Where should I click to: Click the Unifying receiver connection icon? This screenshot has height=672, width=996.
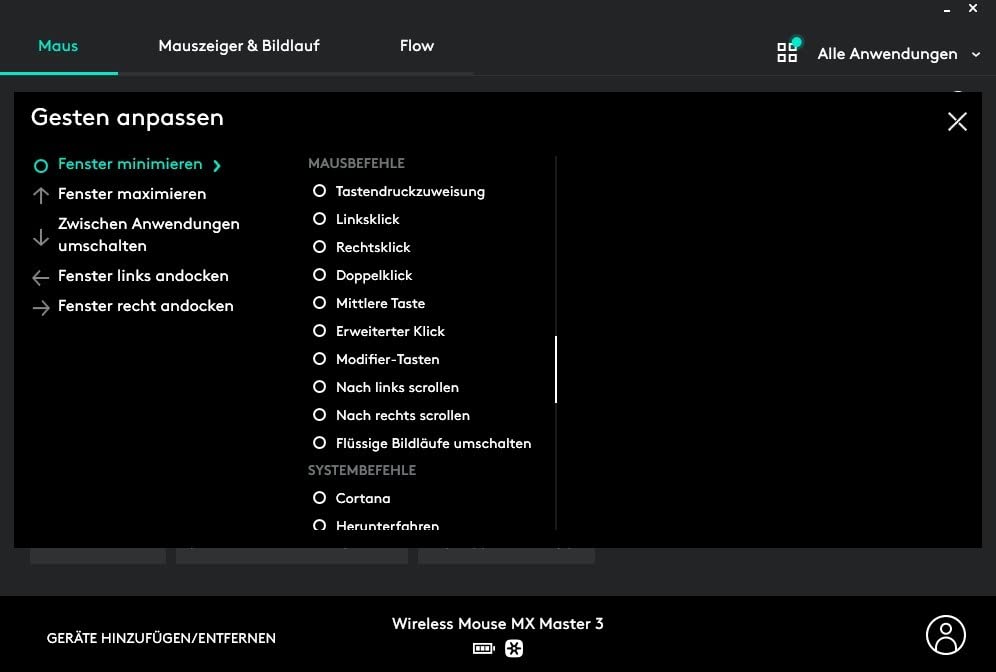(514, 648)
